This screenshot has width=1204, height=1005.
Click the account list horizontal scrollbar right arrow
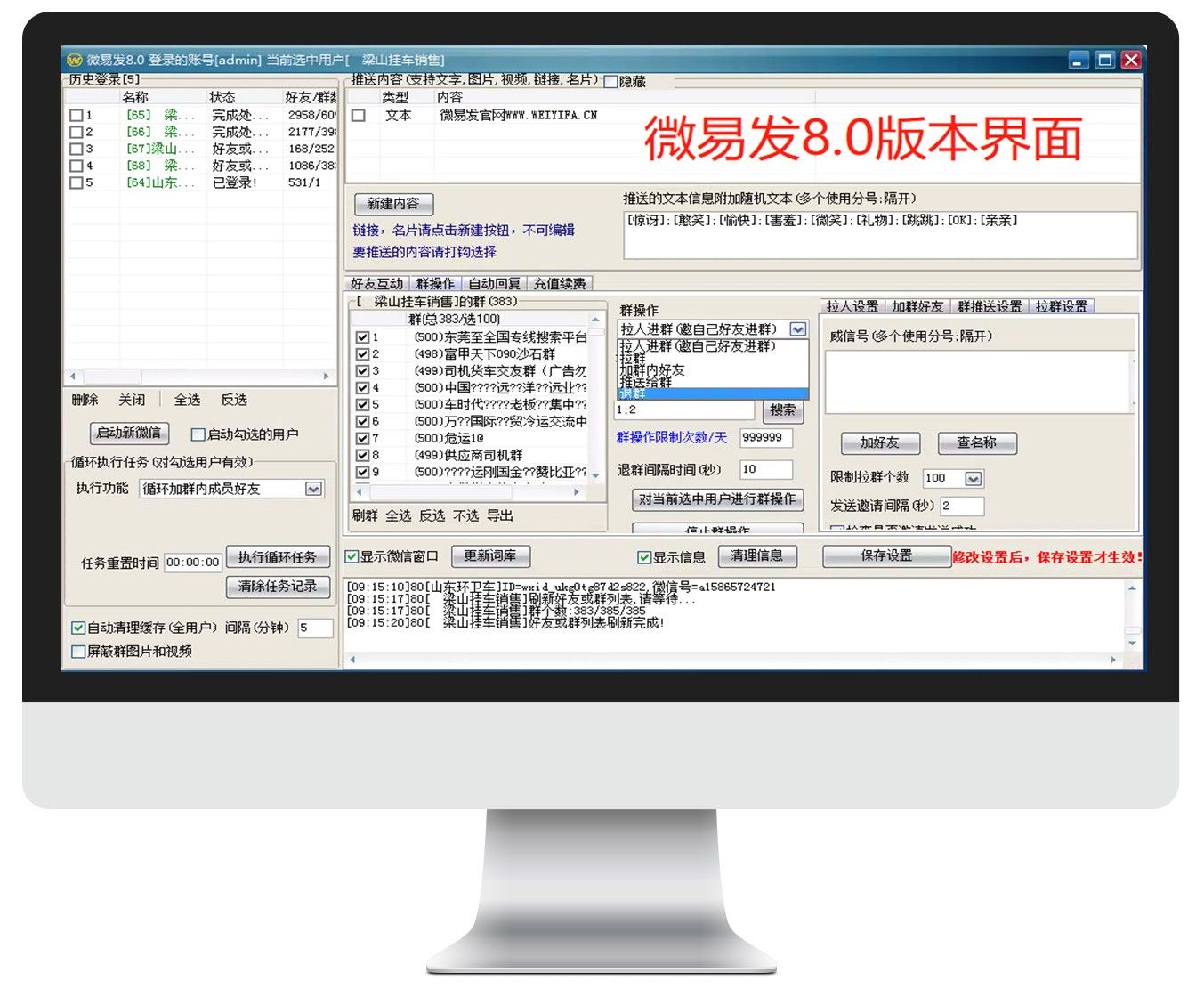point(326,377)
